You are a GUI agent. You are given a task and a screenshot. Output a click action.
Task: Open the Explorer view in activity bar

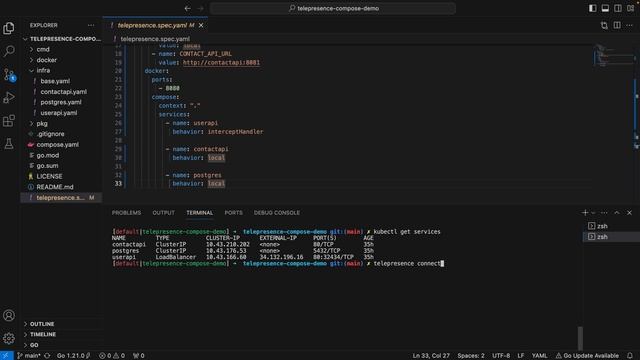[x=9, y=28]
